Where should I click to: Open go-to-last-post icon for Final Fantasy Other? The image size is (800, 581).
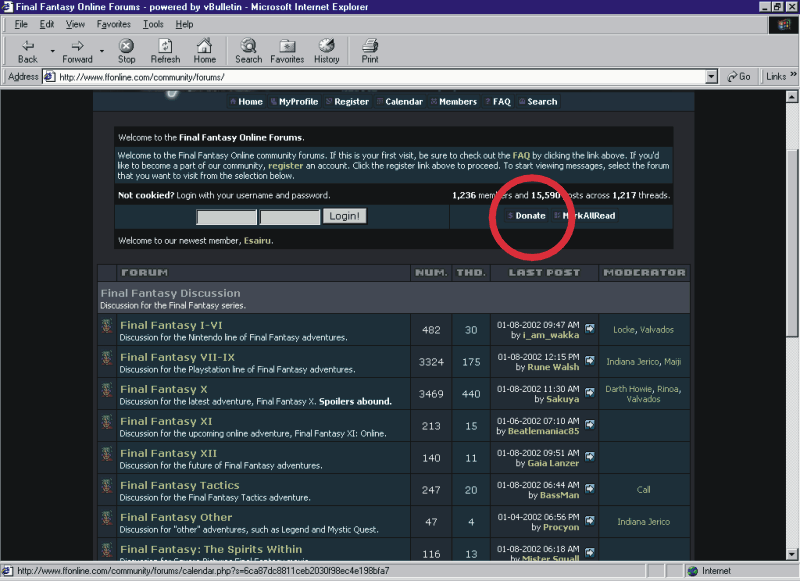point(590,520)
